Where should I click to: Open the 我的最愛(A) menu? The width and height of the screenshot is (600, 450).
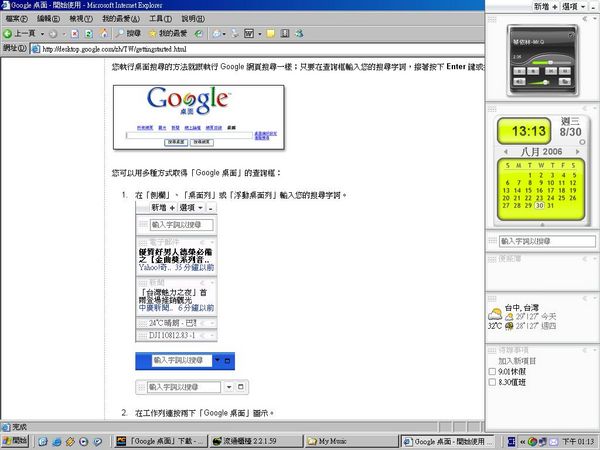121,19
